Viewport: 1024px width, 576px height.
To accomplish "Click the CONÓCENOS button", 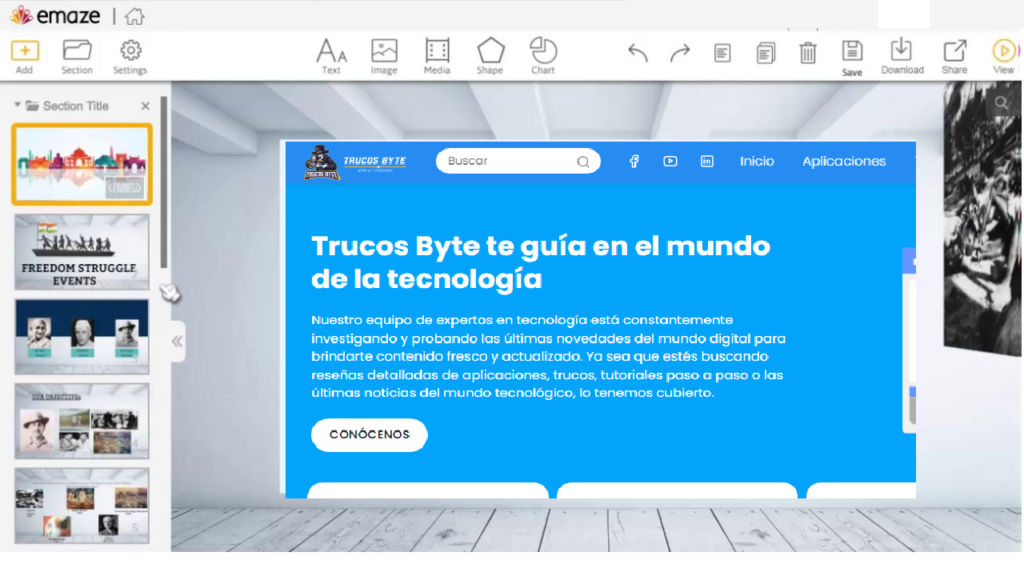I will click(x=369, y=434).
